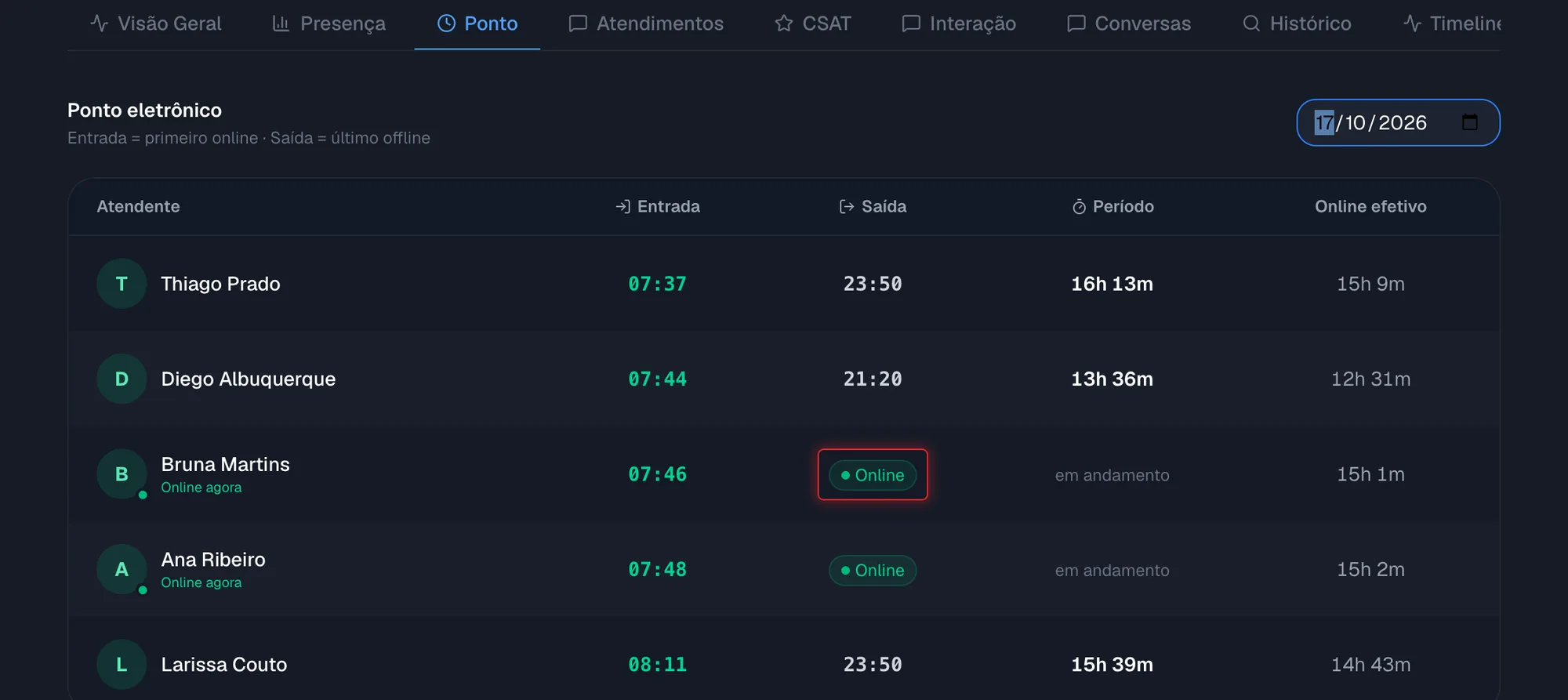Click entry time 07:37

point(657,284)
